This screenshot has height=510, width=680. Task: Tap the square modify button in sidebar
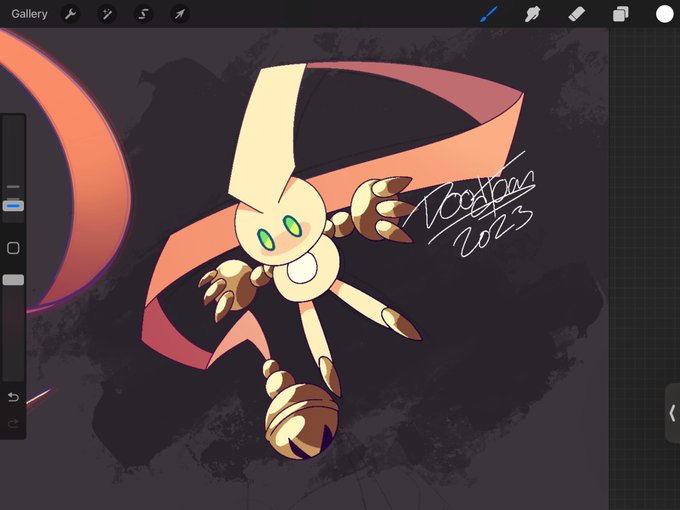coord(13,248)
